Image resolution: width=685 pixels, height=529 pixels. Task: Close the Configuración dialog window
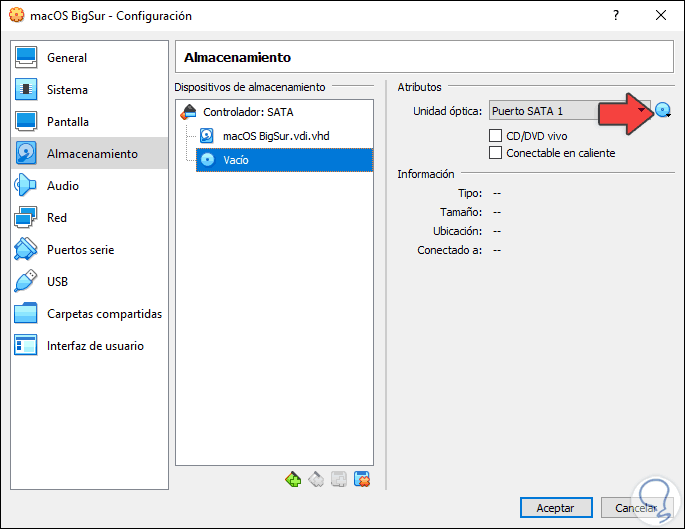(661, 16)
